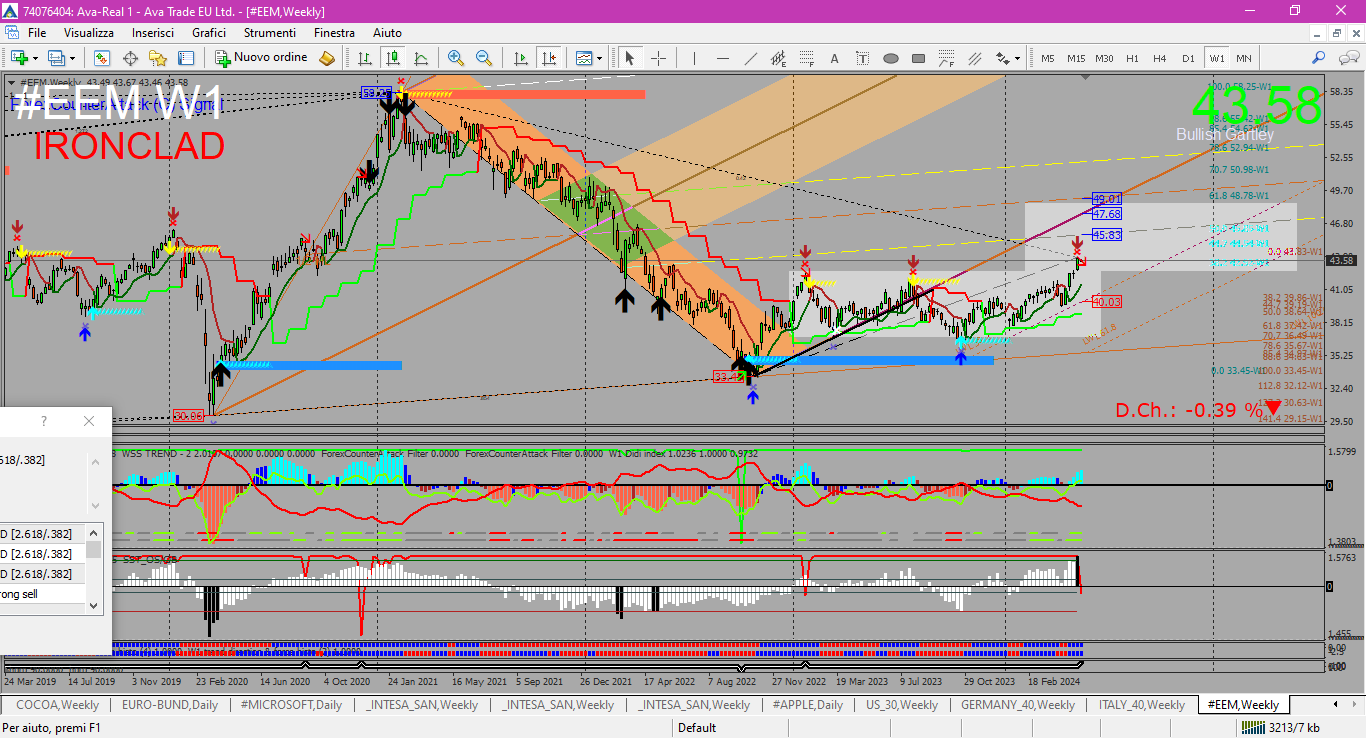1366x738 pixels.
Task: Open the Visualizza menu
Action: coord(89,33)
